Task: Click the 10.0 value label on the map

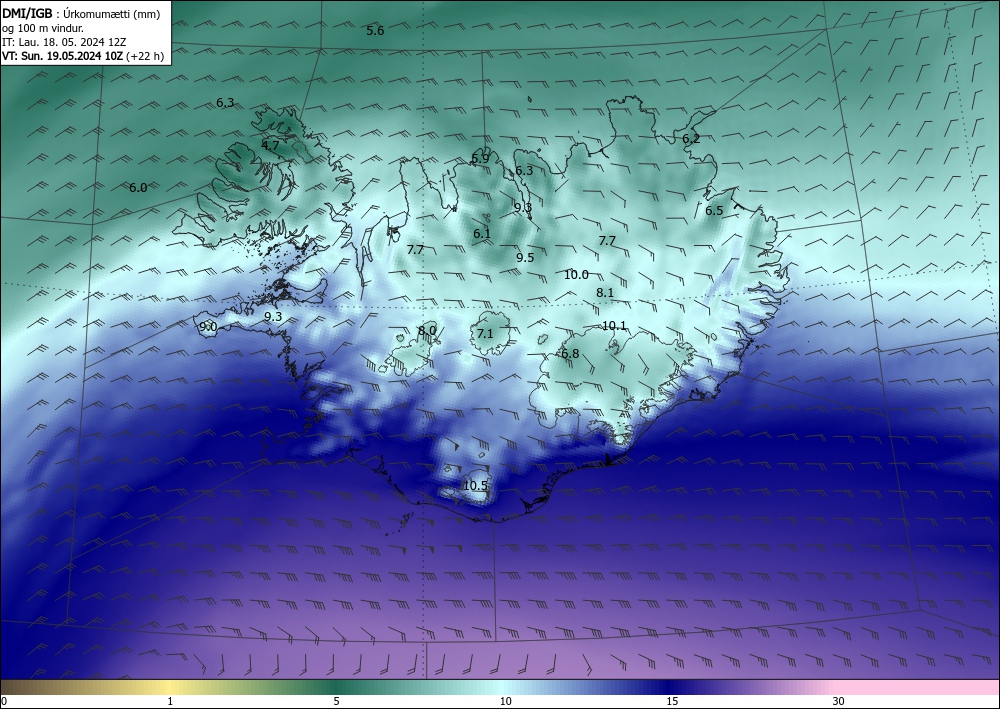Action: coord(577,275)
